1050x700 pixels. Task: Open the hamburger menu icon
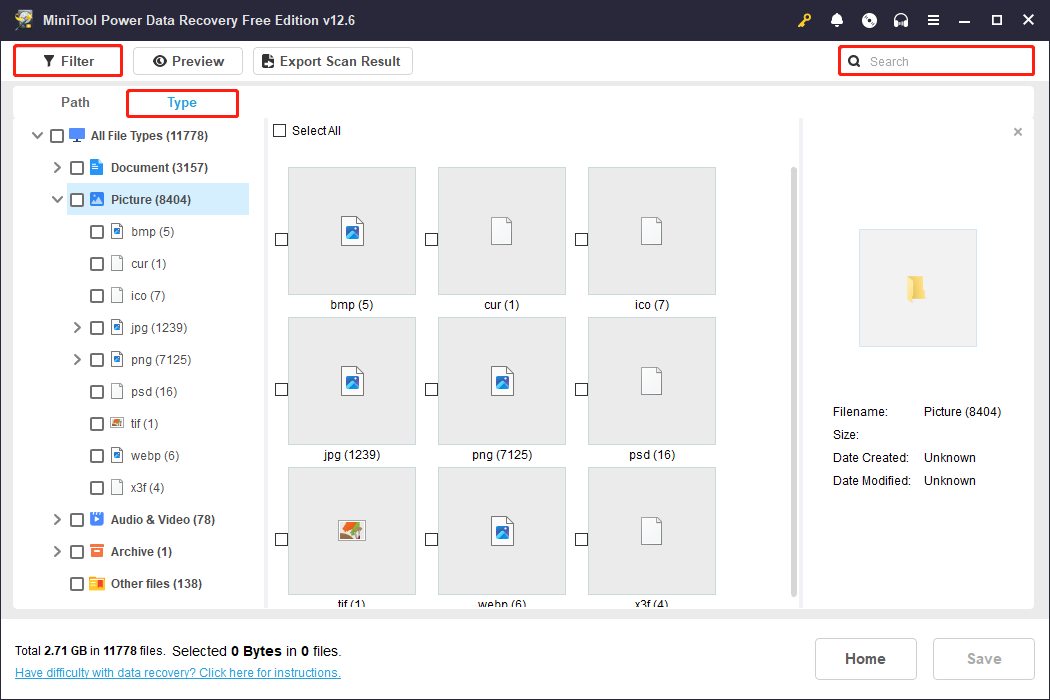933,21
